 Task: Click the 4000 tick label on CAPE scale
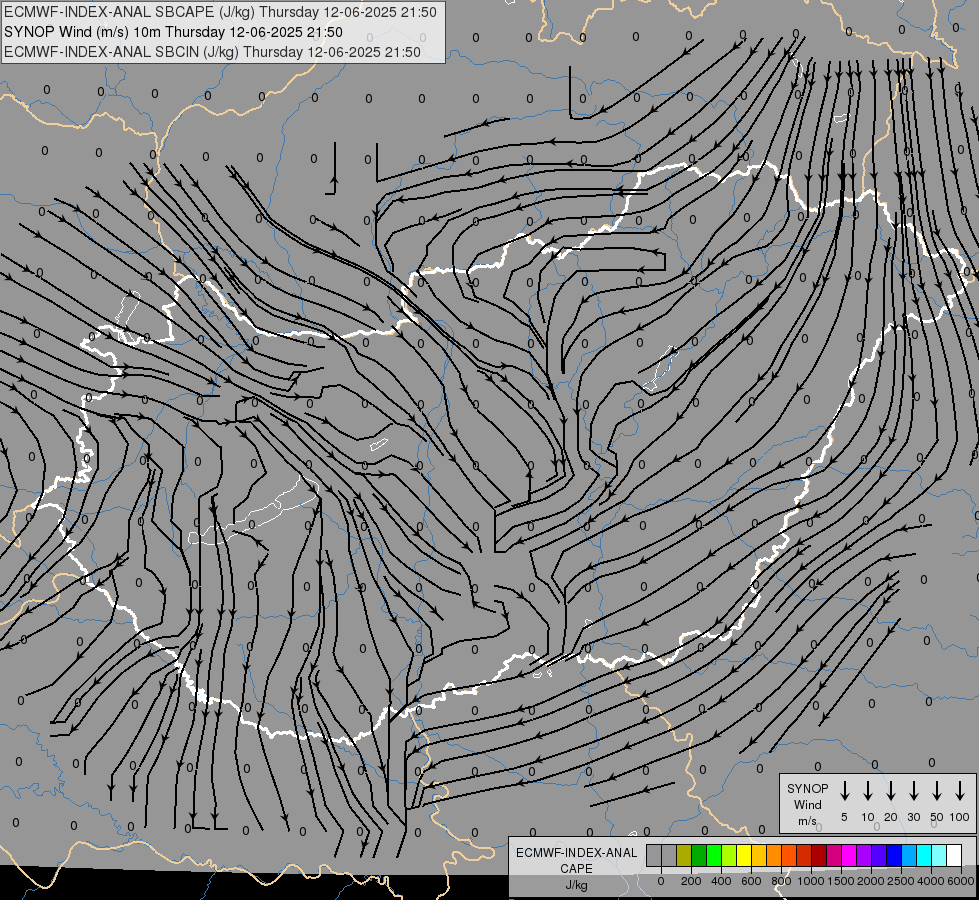tap(931, 881)
